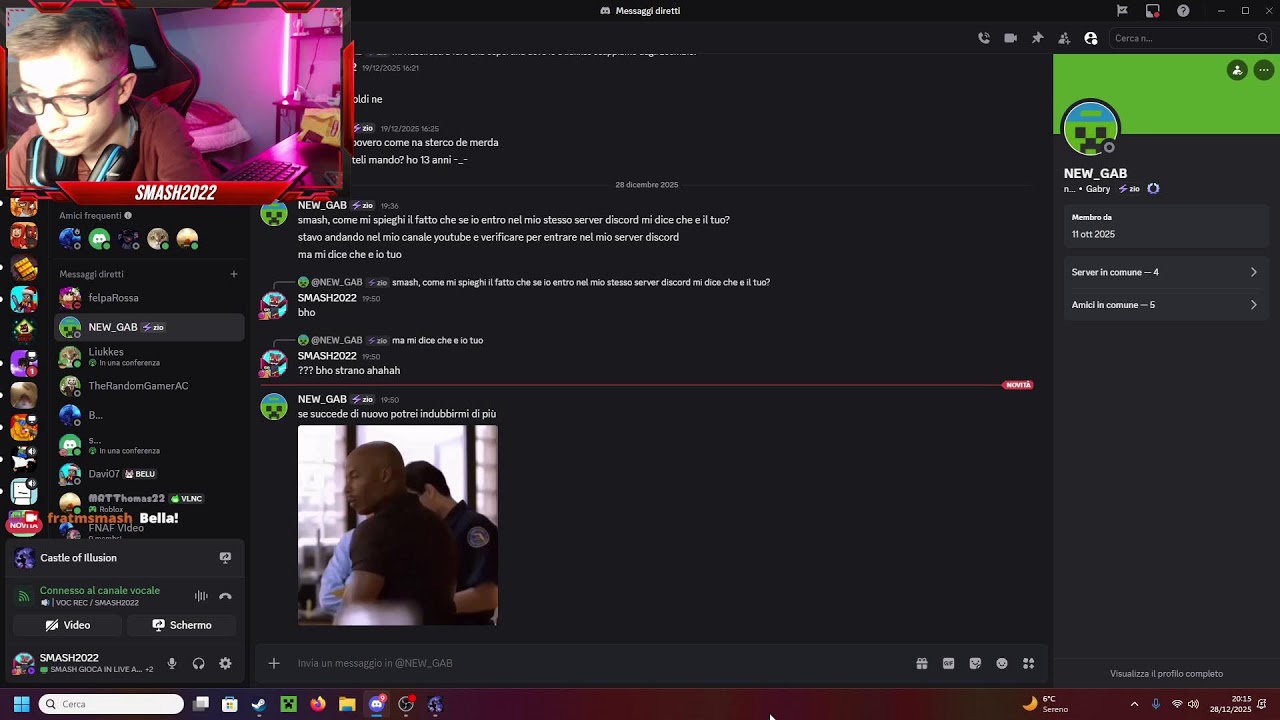Open NEW_GAB's avatar in profile panel

[1091, 128]
